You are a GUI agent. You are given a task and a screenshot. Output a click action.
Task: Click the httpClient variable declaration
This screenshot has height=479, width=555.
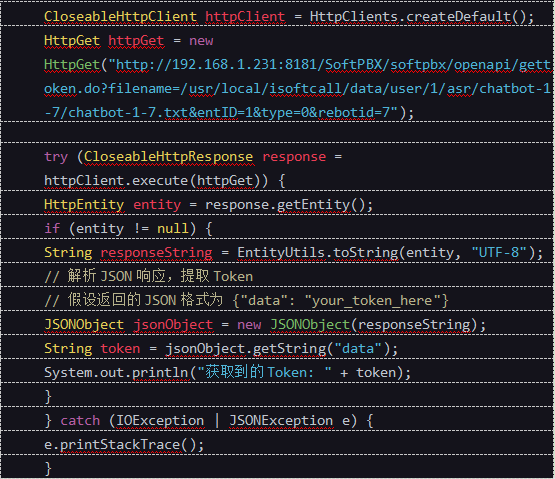click(x=245, y=17)
